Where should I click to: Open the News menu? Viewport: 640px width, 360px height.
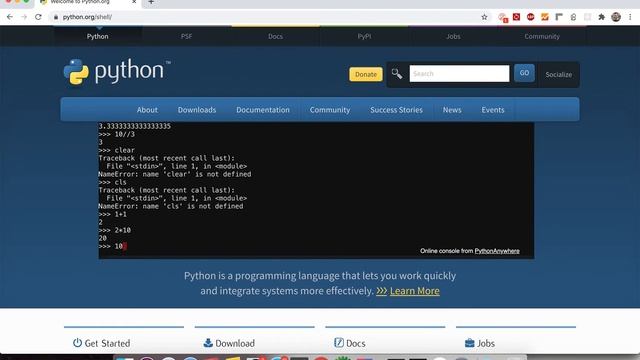(x=452, y=110)
